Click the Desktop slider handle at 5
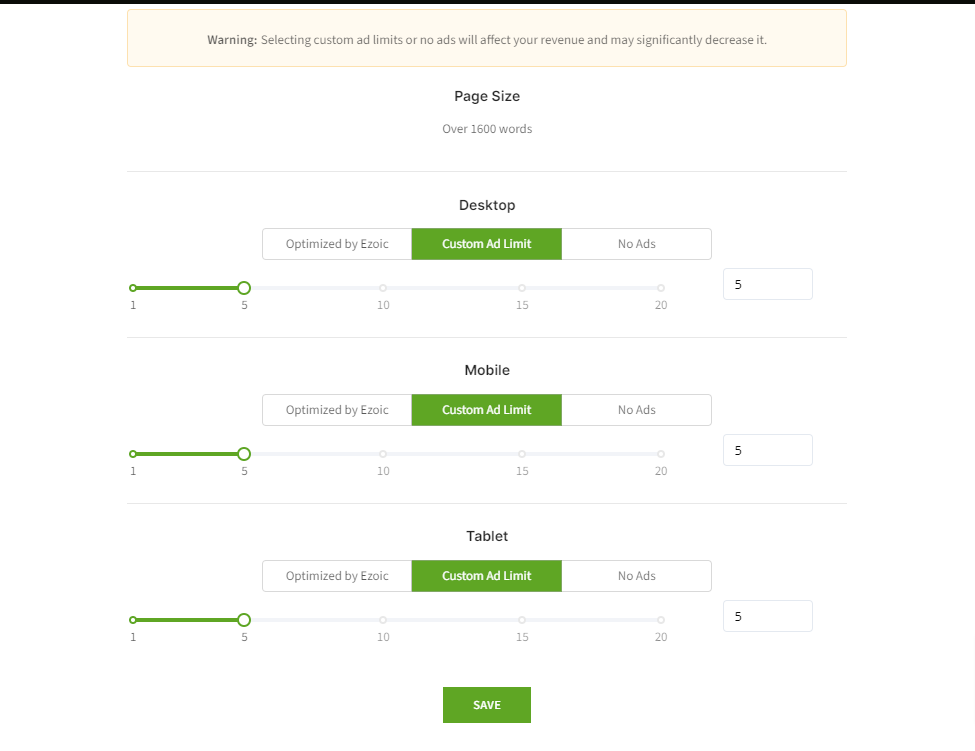This screenshot has width=975, height=751. click(244, 288)
